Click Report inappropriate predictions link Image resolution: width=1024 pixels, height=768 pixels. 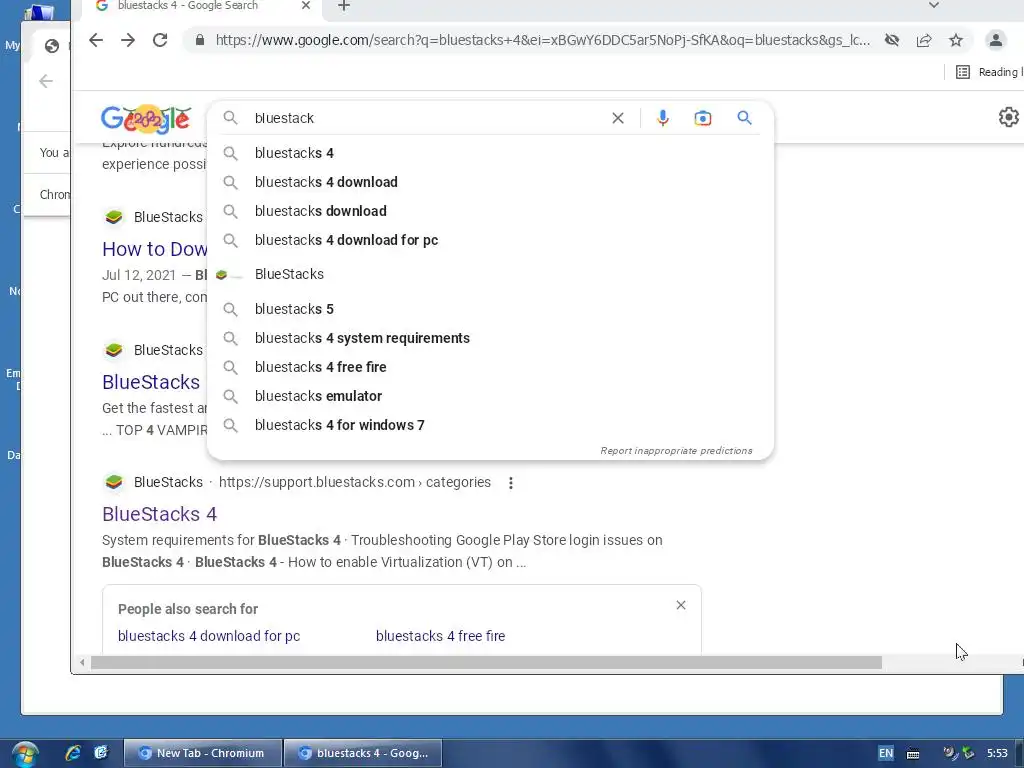coord(676,451)
